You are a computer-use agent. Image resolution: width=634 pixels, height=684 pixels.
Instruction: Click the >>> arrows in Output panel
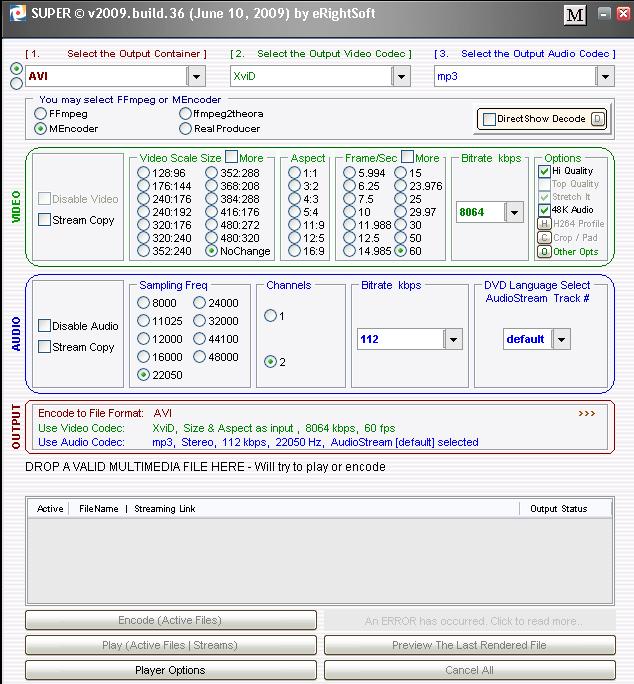coord(586,413)
